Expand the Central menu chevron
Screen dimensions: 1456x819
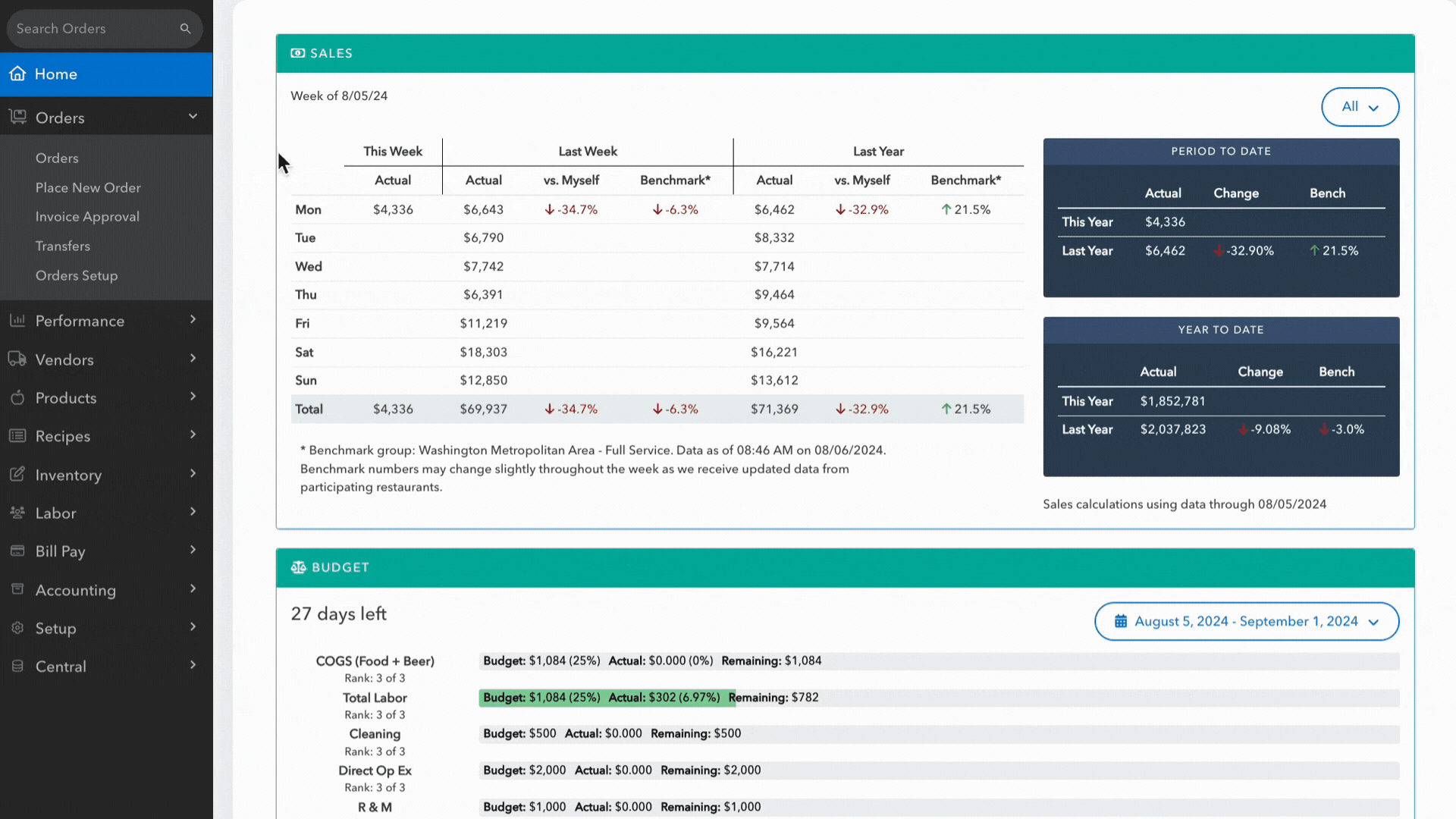tap(193, 665)
